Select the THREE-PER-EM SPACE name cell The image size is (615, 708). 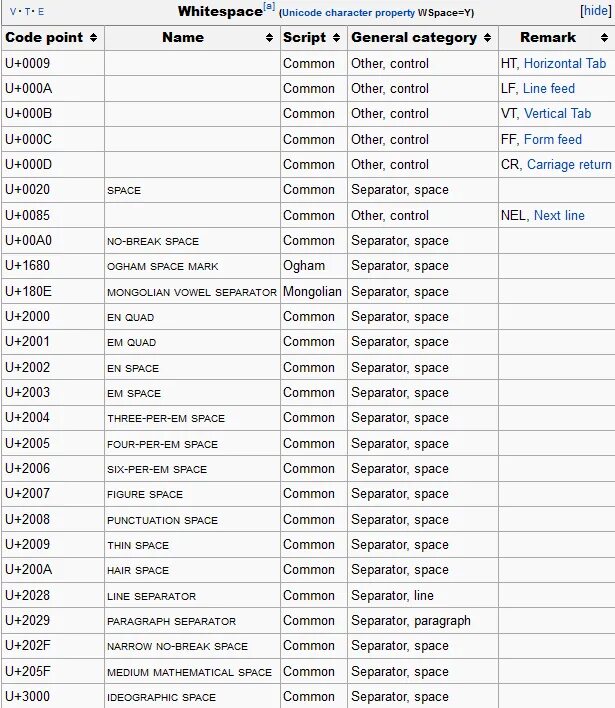pos(192,418)
